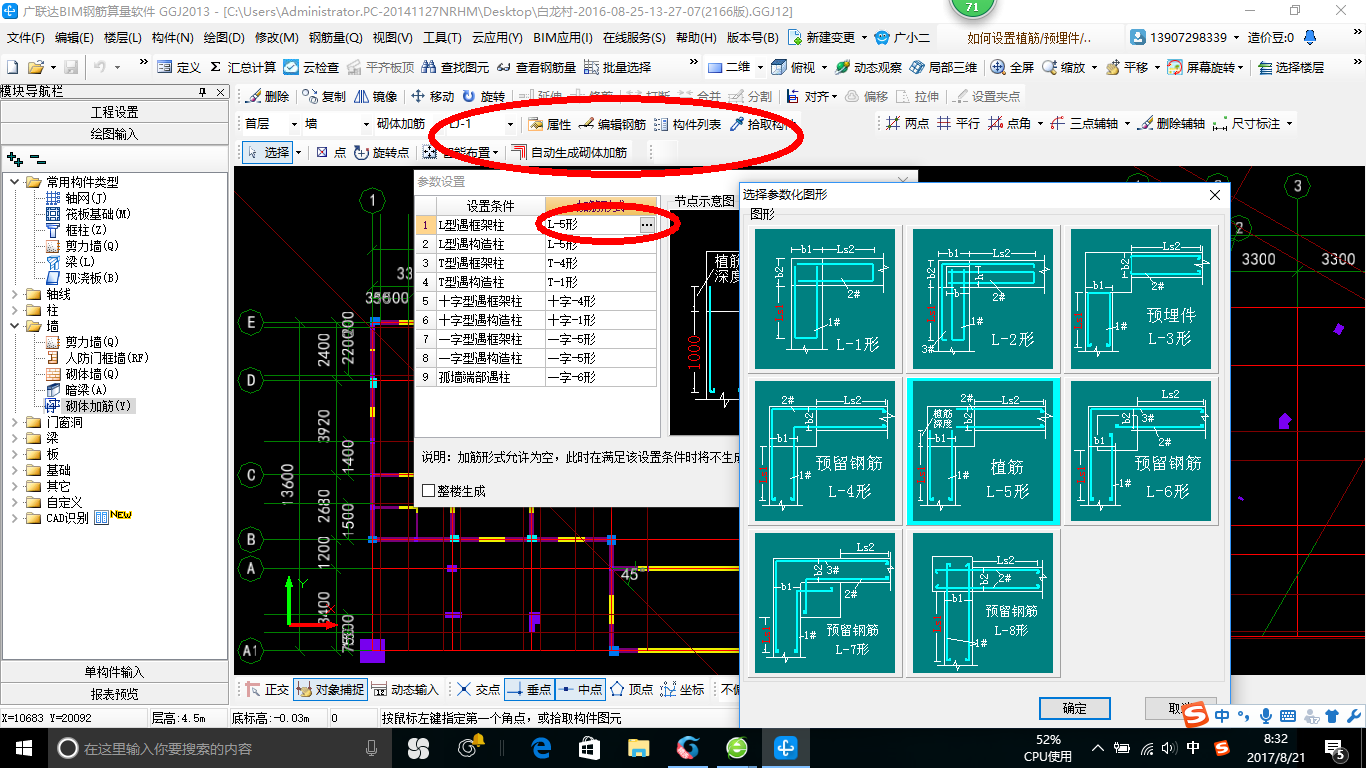Screen dimensions: 1366x768
Task: Check the 整楼生成 checkbox
Action: tap(428, 491)
